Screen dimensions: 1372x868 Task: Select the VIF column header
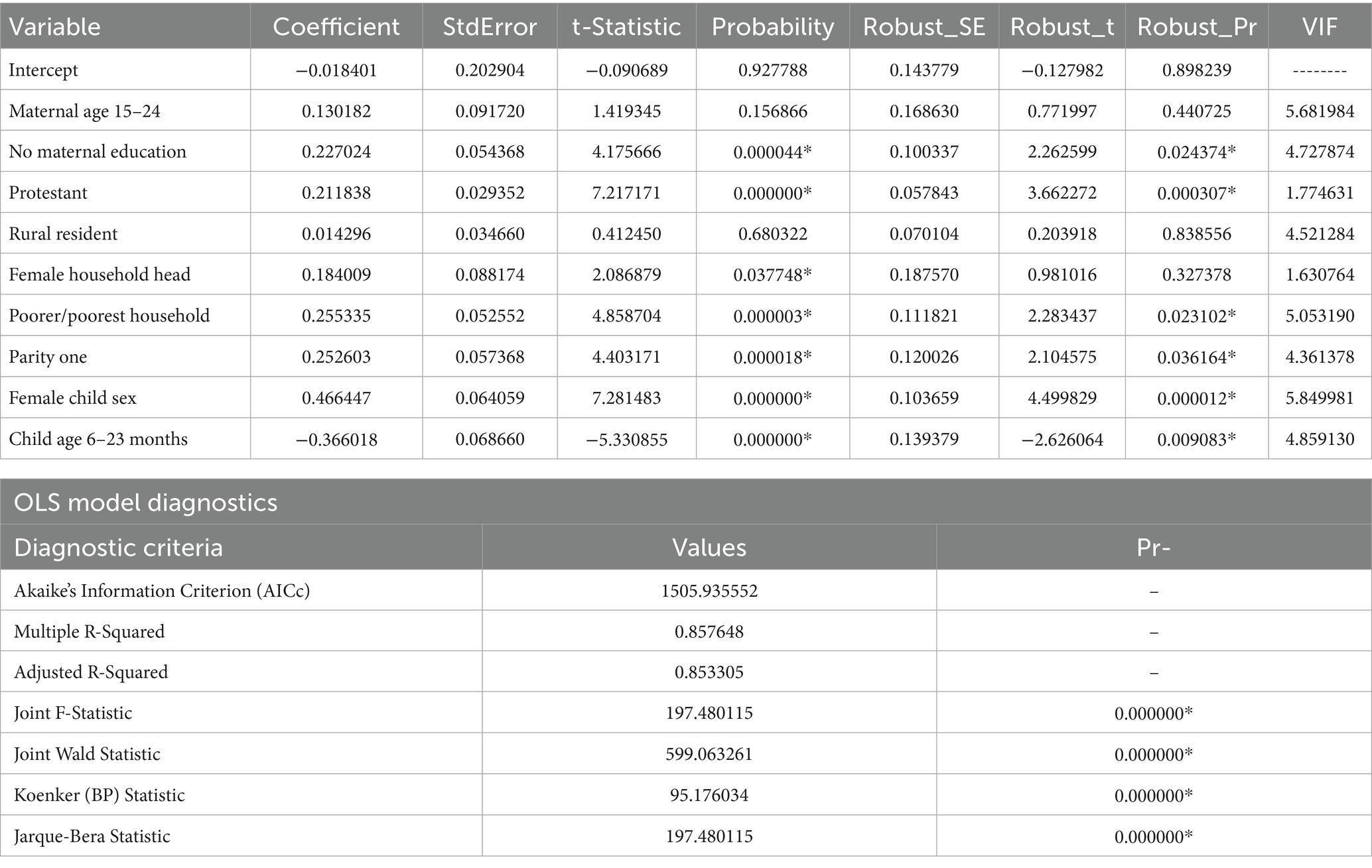[1319, 27]
